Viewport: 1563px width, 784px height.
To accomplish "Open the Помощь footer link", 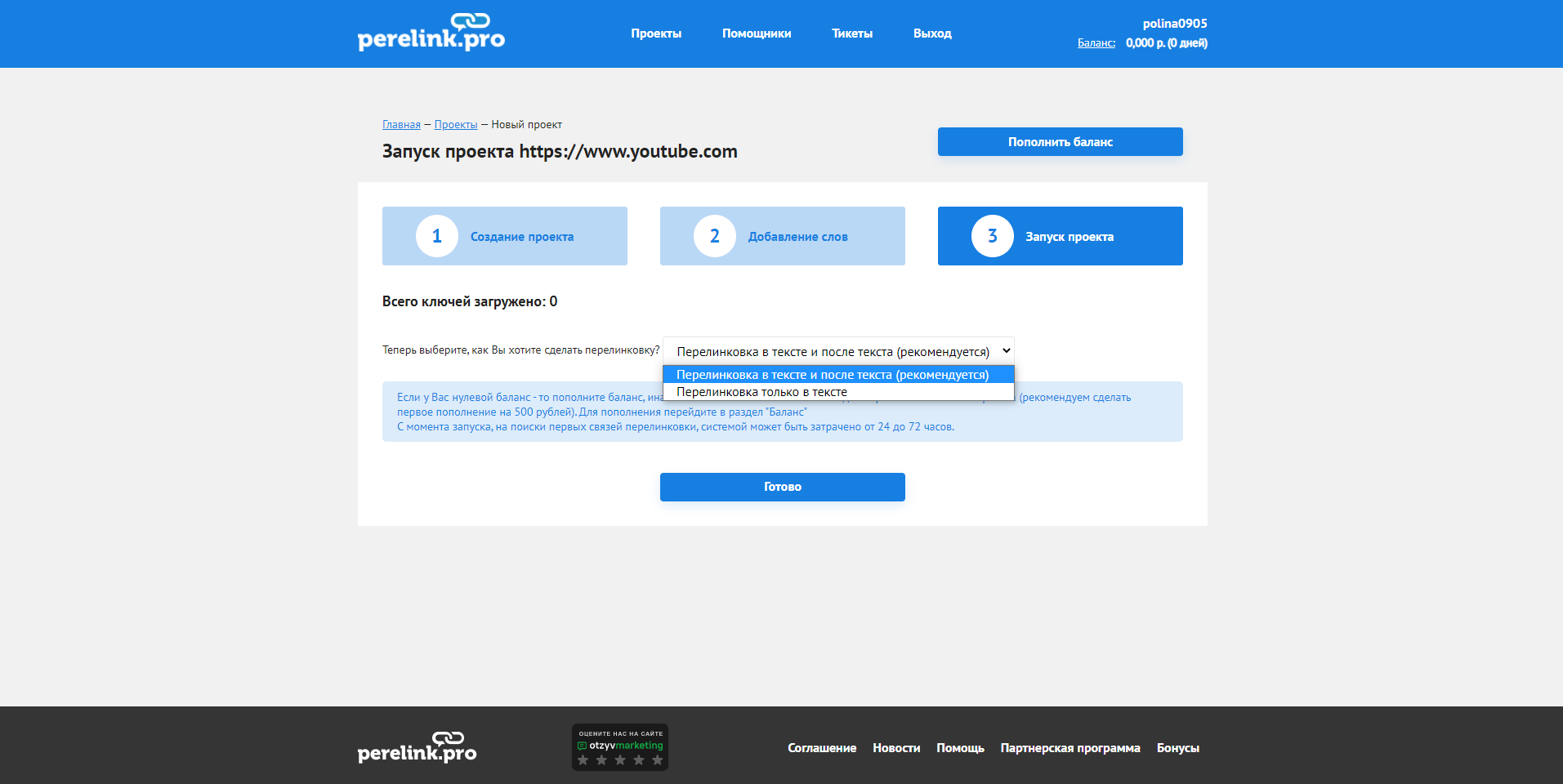I will [x=960, y=748].
